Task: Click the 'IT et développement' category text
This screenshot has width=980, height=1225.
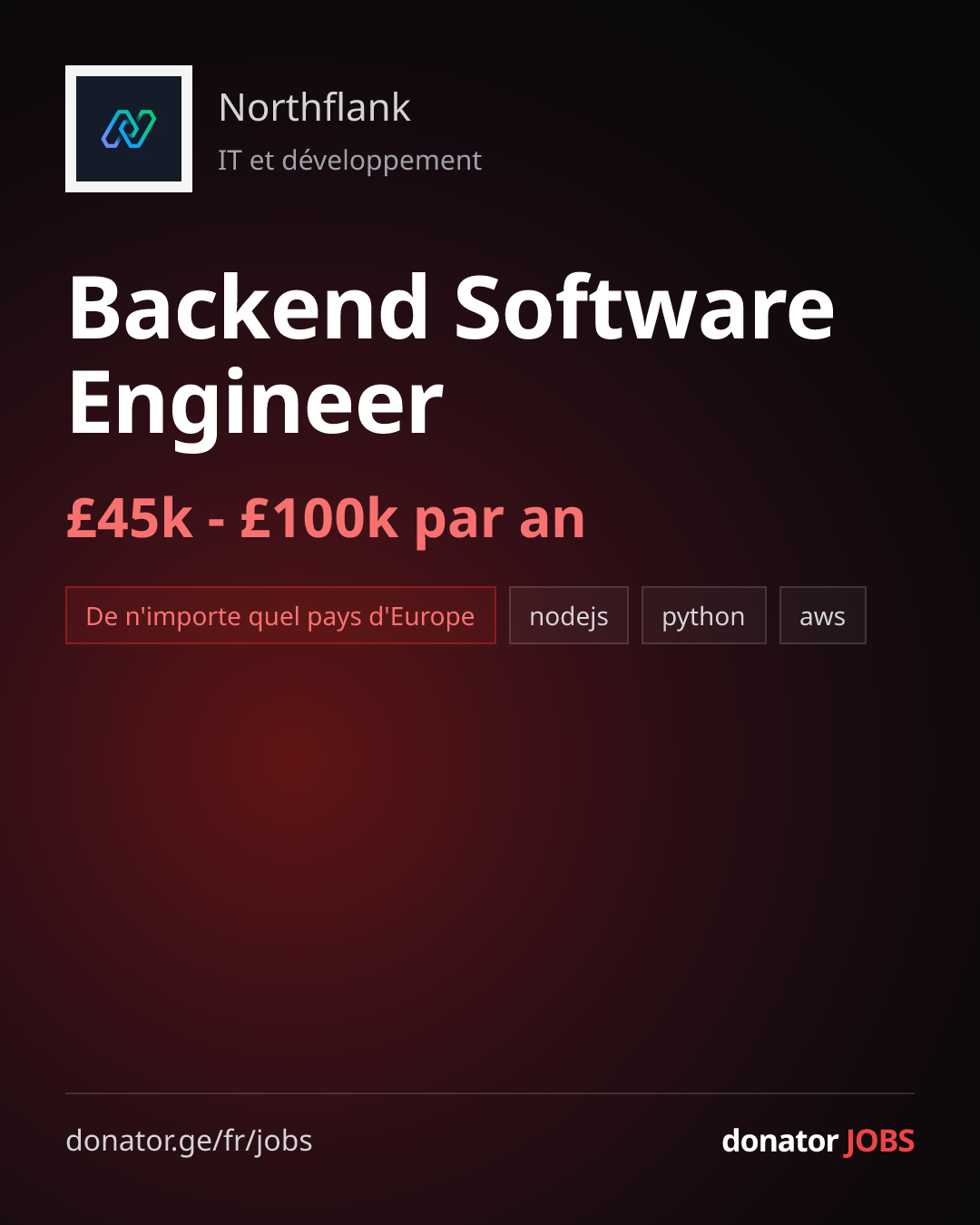Action: tap(349, 161)
